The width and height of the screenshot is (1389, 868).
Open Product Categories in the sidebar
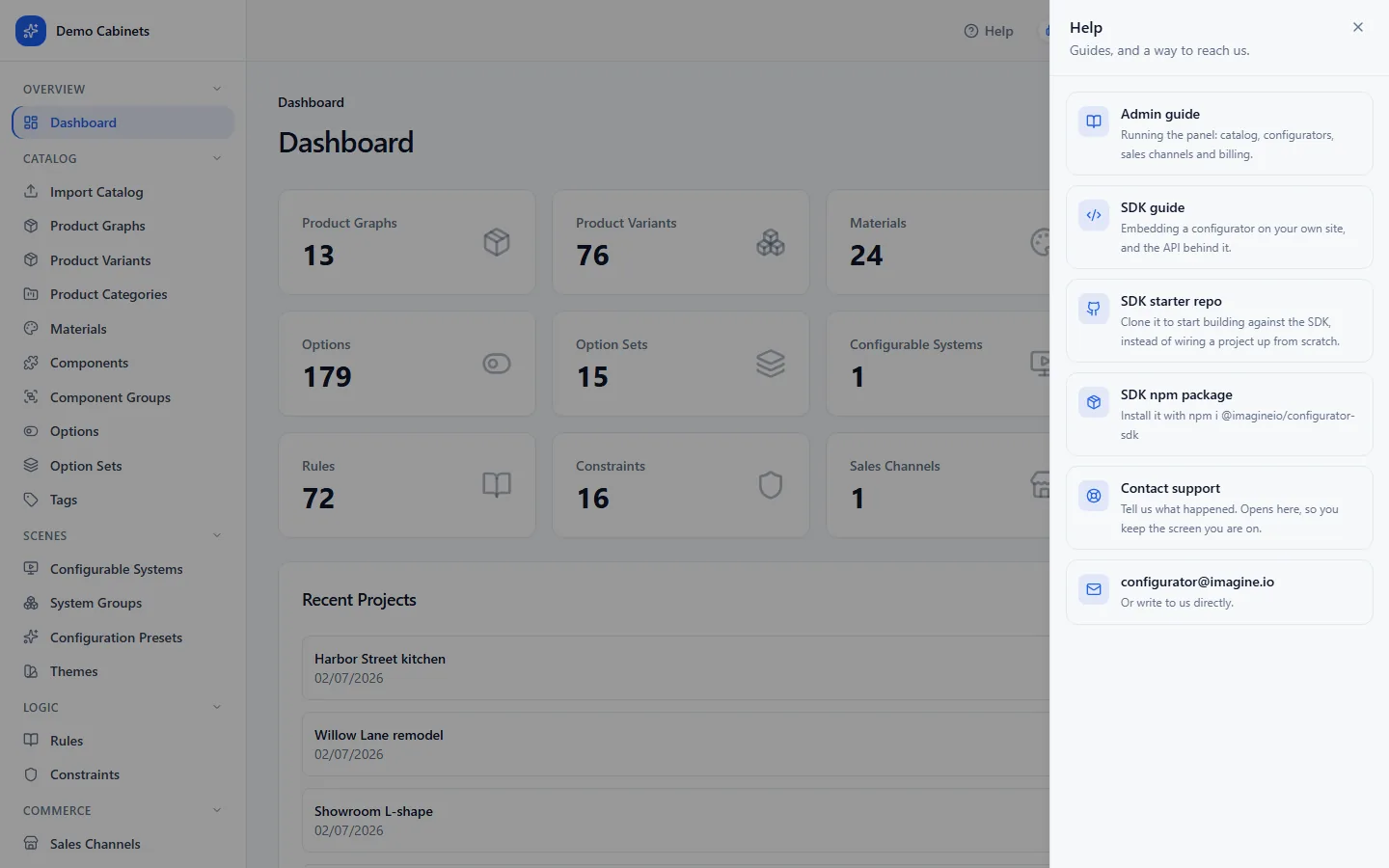tap(123, 294)
